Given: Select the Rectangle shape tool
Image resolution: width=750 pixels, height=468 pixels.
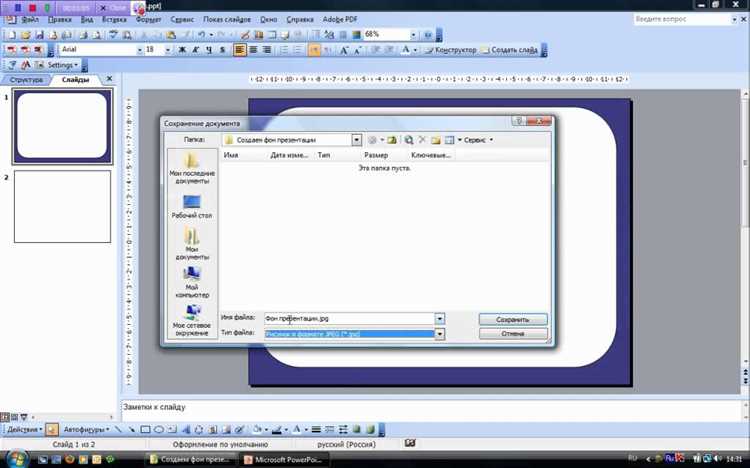Looking at the screenshot, I should (145, 429).
